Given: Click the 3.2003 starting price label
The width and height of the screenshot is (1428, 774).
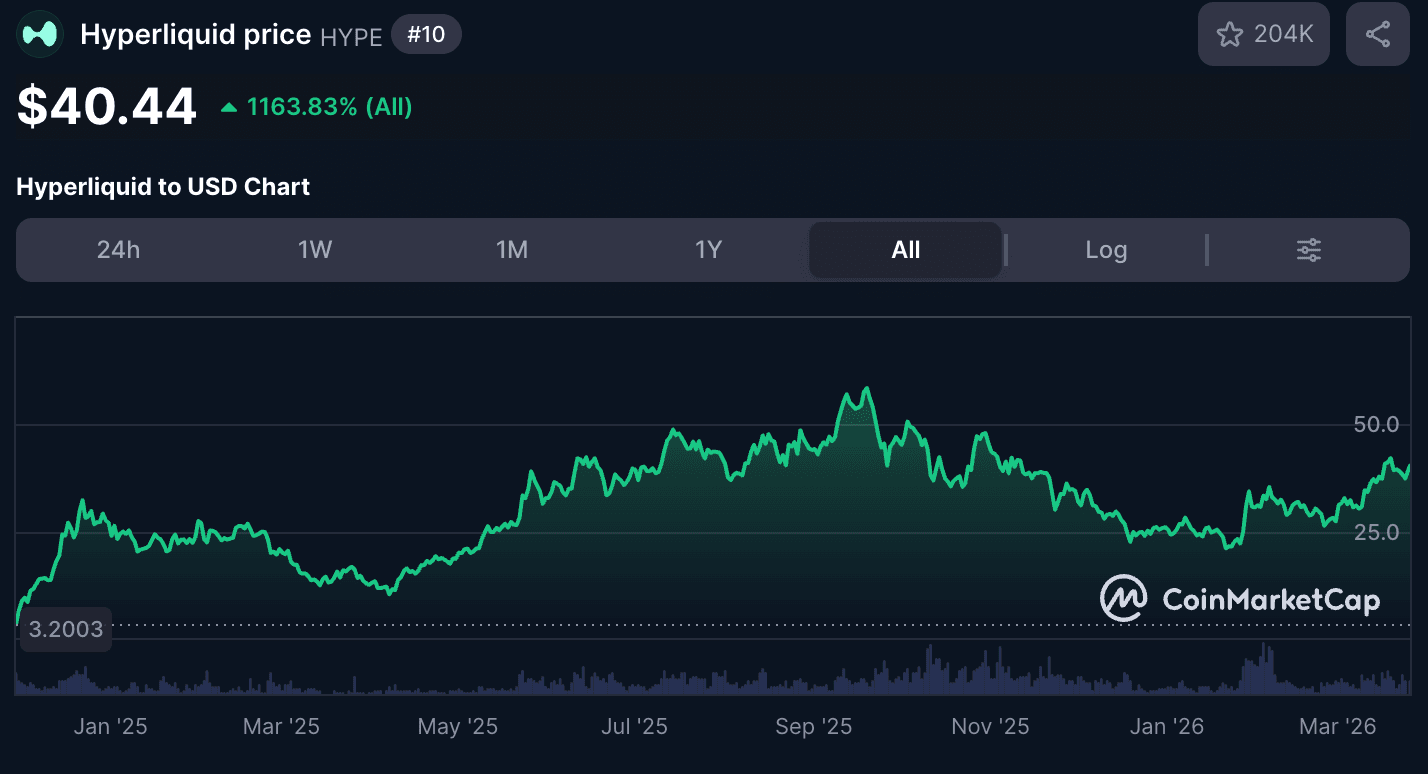Looking at the screenshot, I should click(x=66, y=629).
